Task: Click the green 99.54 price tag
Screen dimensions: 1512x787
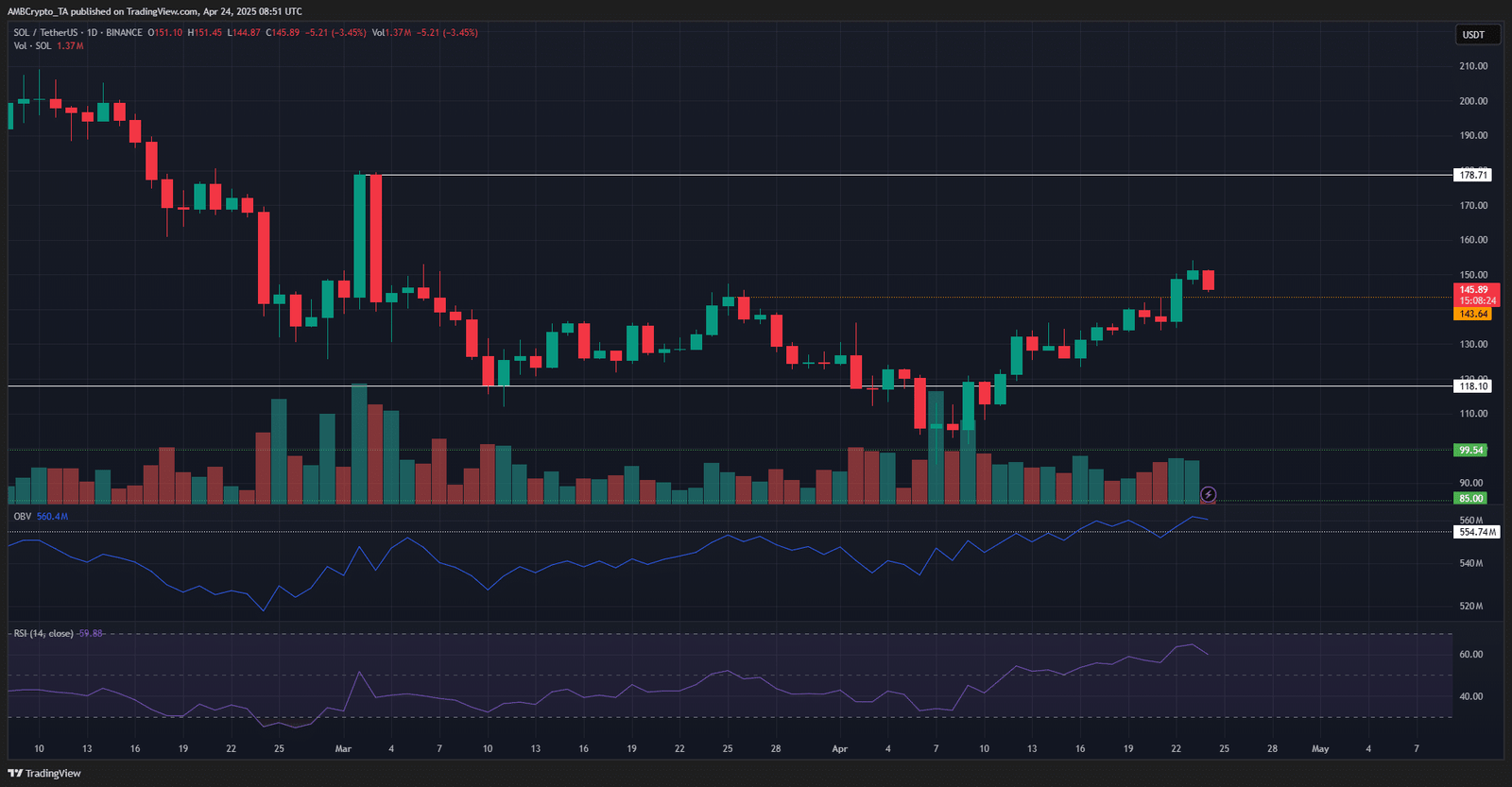Action: 1470,450
